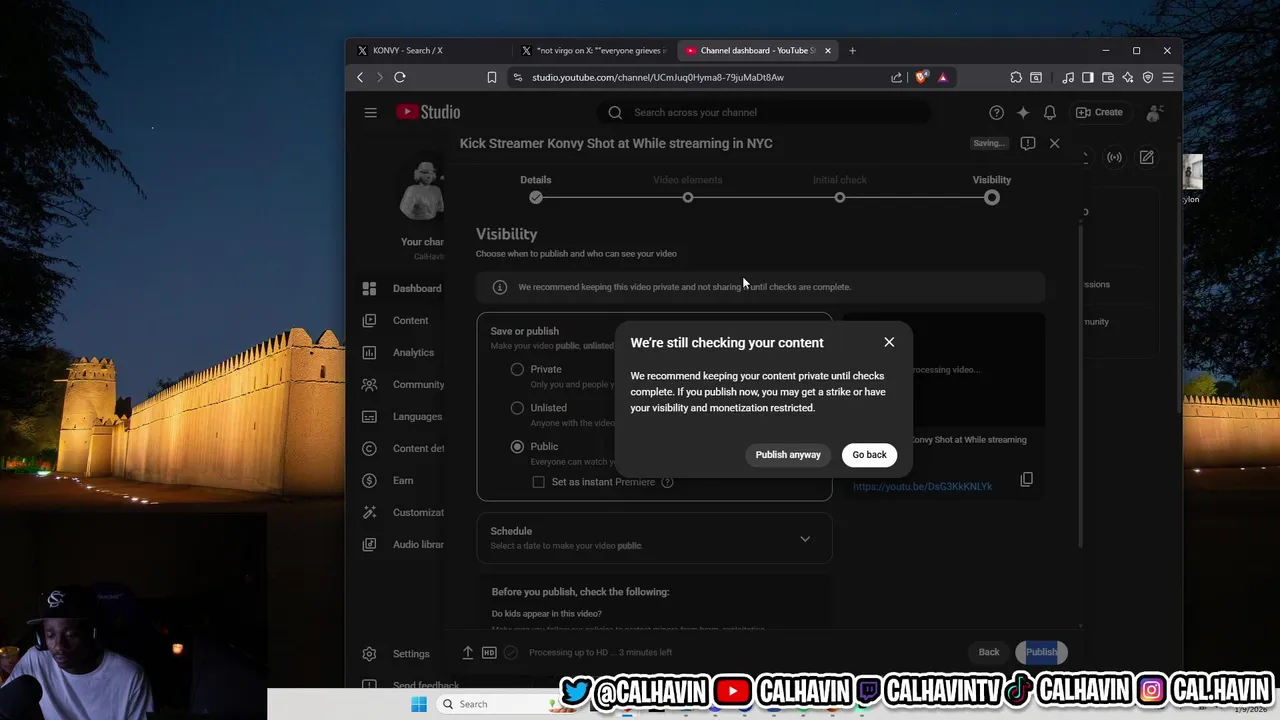Open Analytics in the sidebar
Screen dimensions: 1280x720
(404, 352)
